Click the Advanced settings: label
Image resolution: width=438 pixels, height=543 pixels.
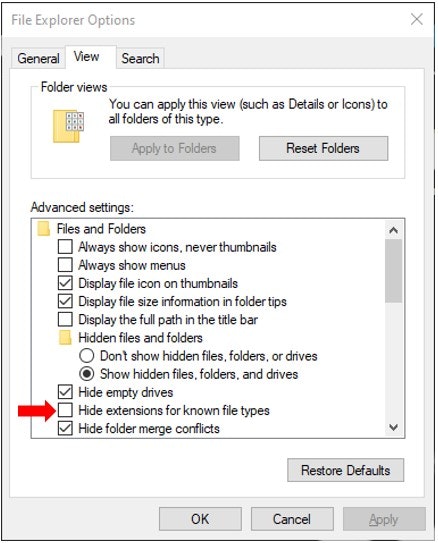82,207
